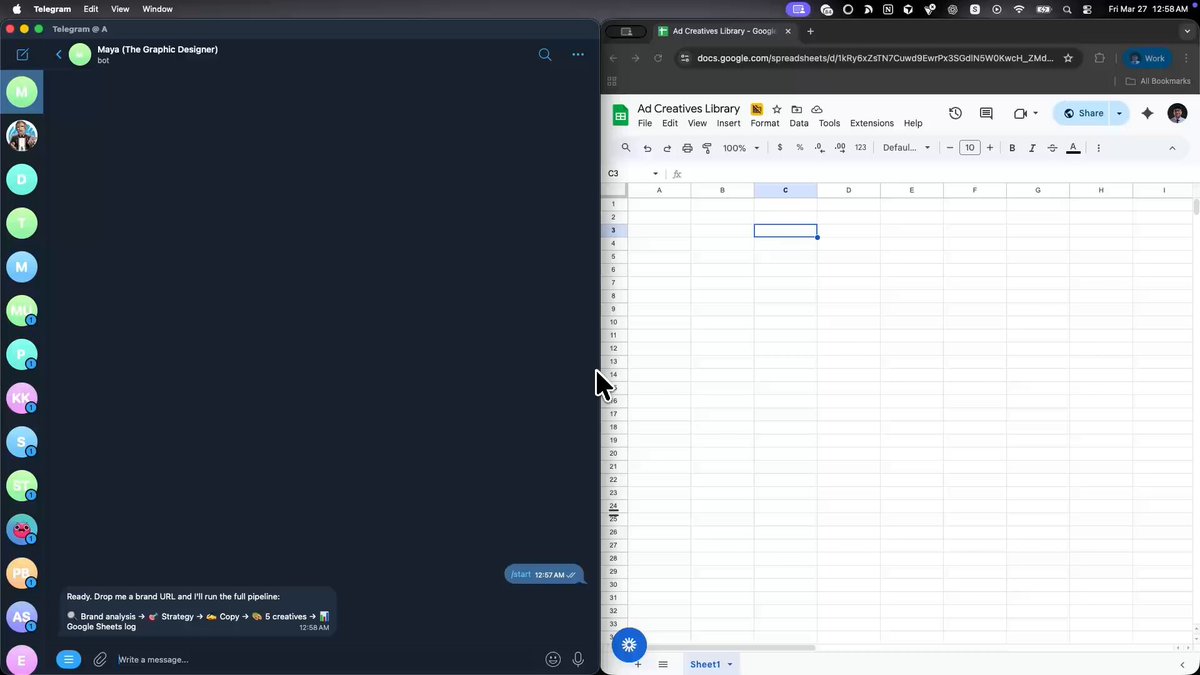Image resolution: width=1200 pixels, height=675 pixels.
Task: Attach a file using the paperclip
Action: [x=100, y=659]
